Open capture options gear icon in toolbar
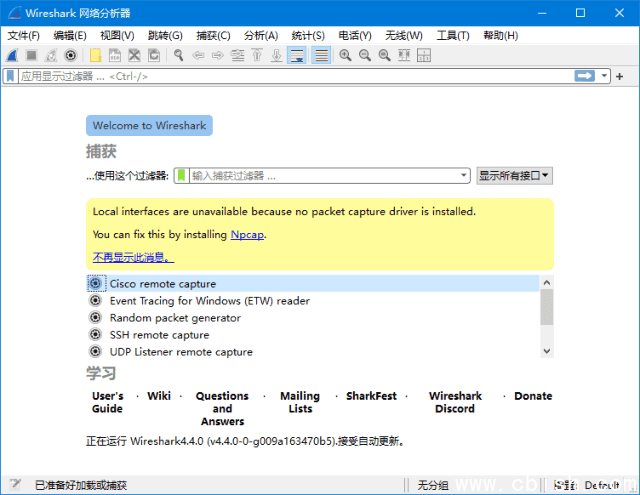Image resolution: width=640 pixels, height=495 pixels. point(71,55)
